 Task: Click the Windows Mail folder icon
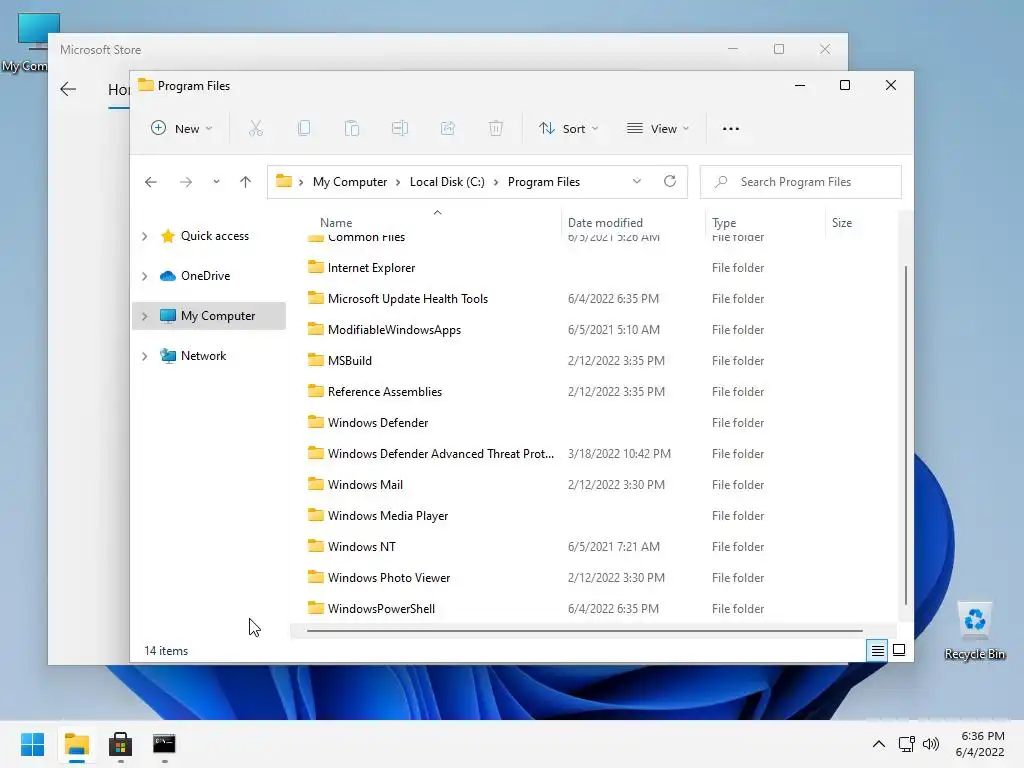pos(316,484)
